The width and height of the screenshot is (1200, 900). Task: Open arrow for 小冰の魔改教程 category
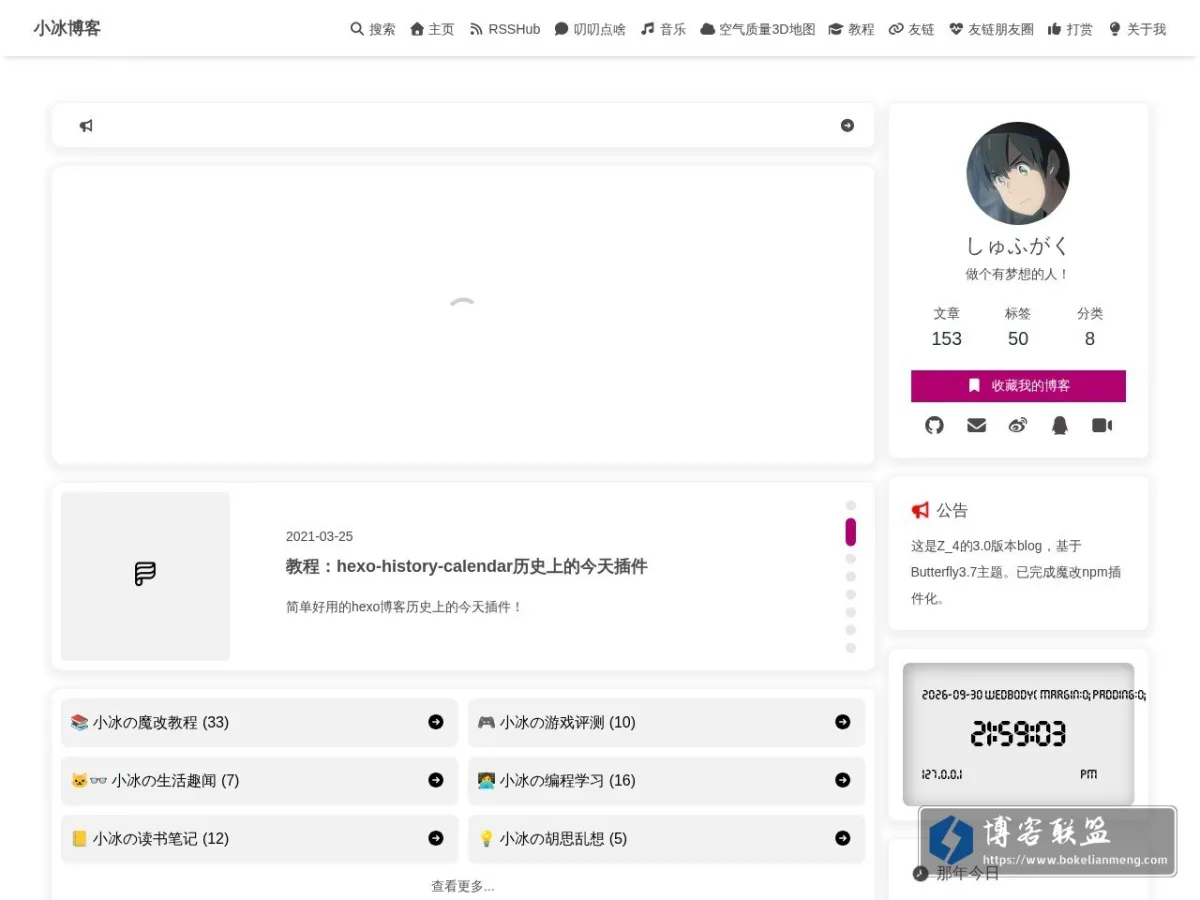click(x=436, y=722)
